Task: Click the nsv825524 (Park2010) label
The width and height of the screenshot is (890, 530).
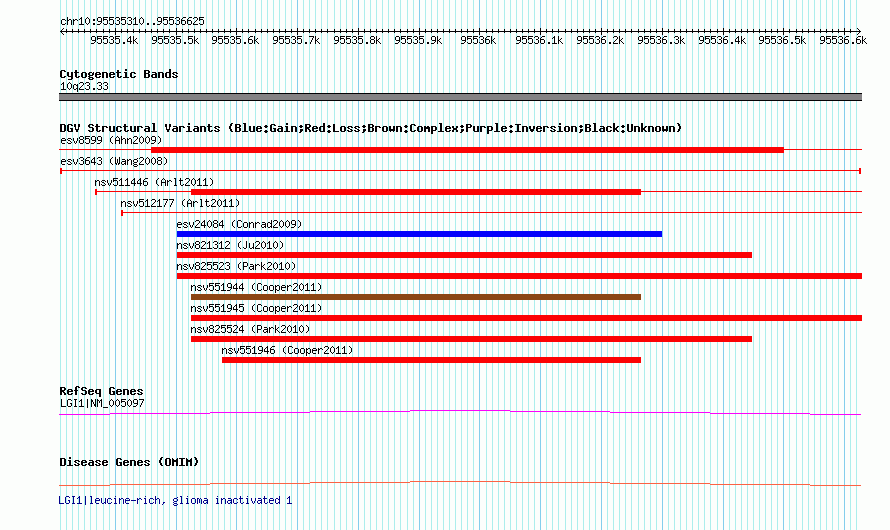Action: point(250,329)
